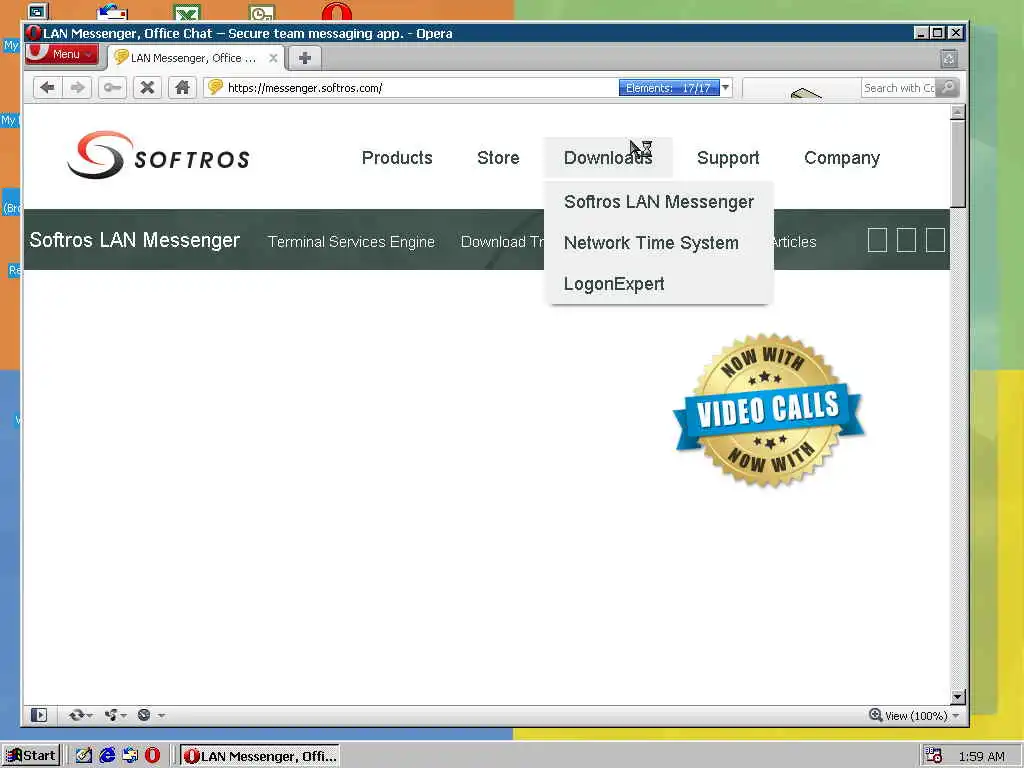Select LAN Messenger taskbar button
Image resolution: width=1024 pixels, height=768 pixels.
(260, 756)
